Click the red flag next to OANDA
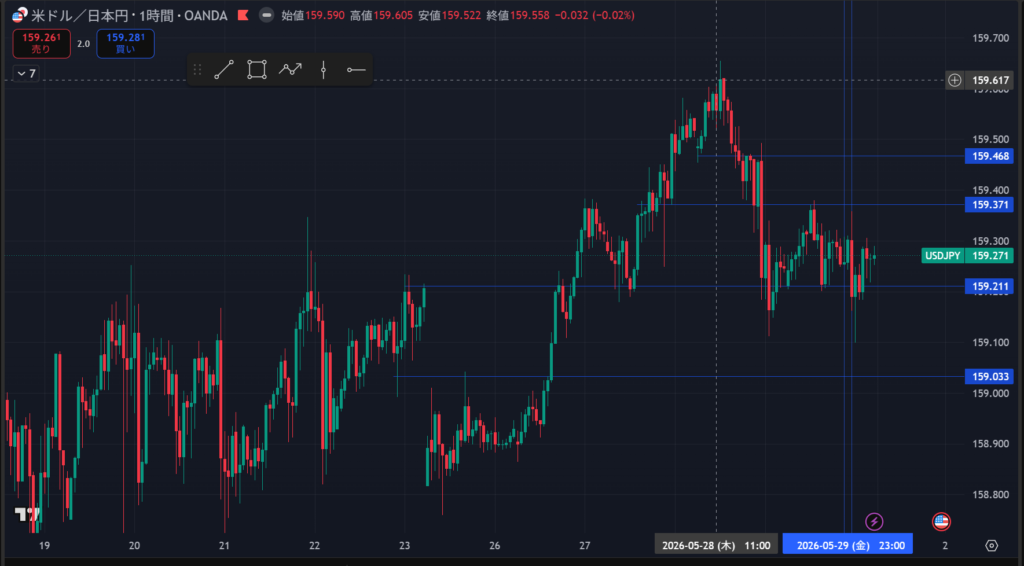Image resolution: width=1024 pixels, height=566 pixels. (243, 15)
